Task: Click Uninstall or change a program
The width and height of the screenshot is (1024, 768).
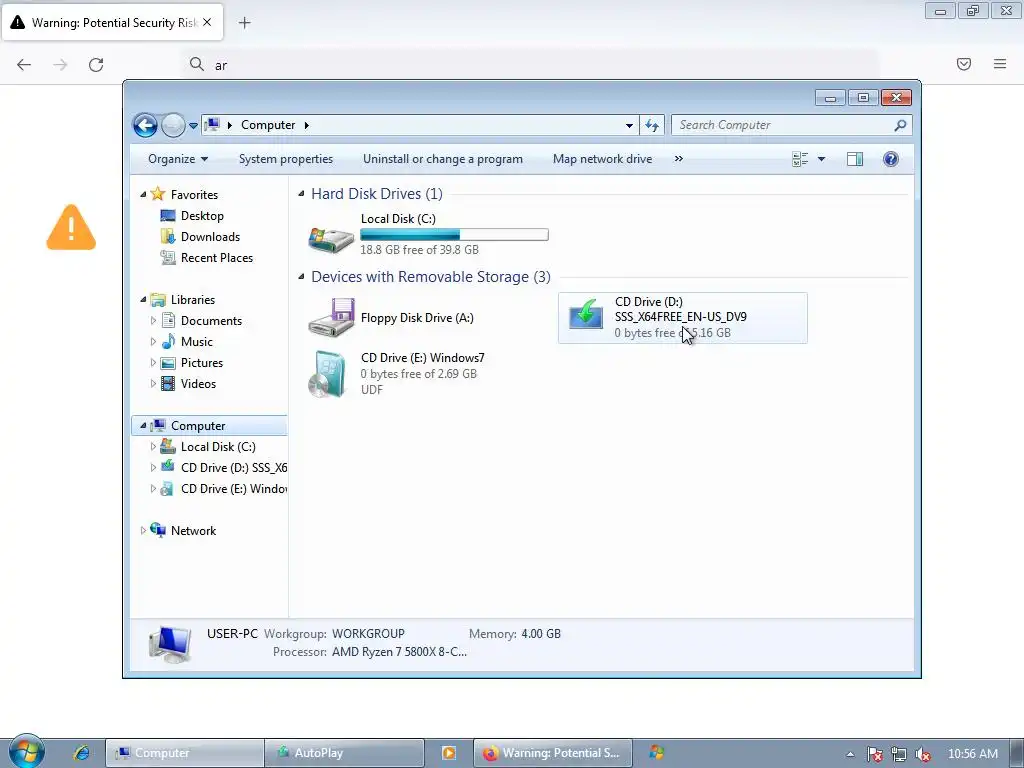Action: click(x=443, y=159)
